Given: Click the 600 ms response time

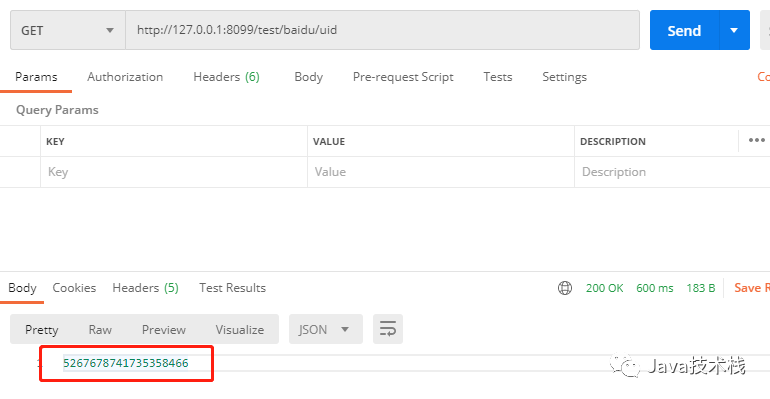Looking at the screenshot, I should pos(655,288).
